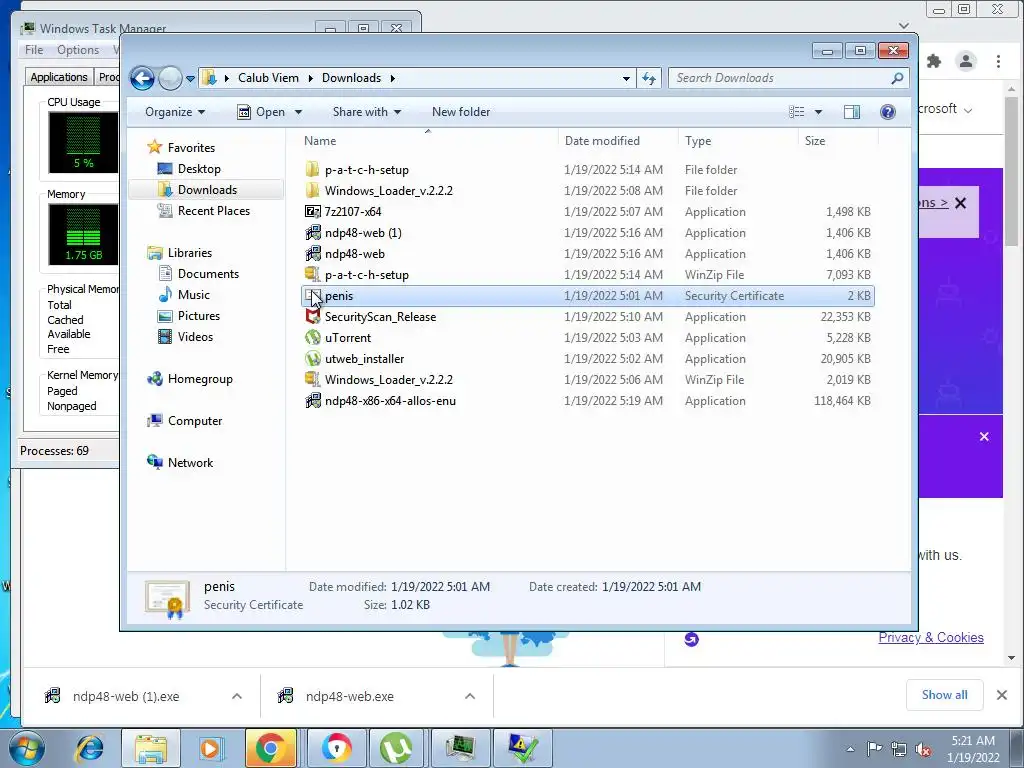
Task: Select the p-a-t-c-h-setup folder icon
Action: [x=313, y=170]
